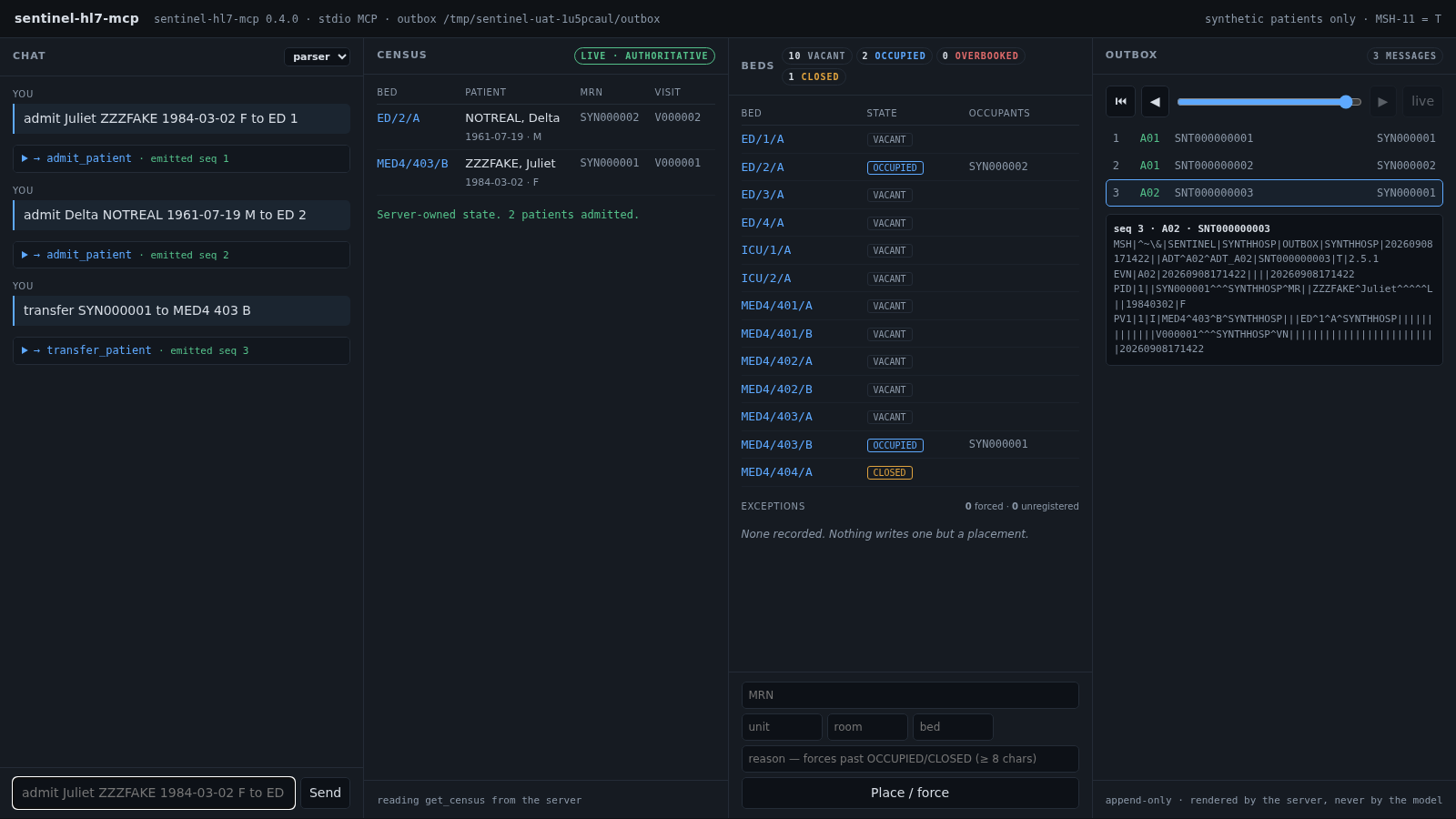1456x819 pixels.
Task: Expand admit_patient emitted seq 2 details
Action: [181, 255]
